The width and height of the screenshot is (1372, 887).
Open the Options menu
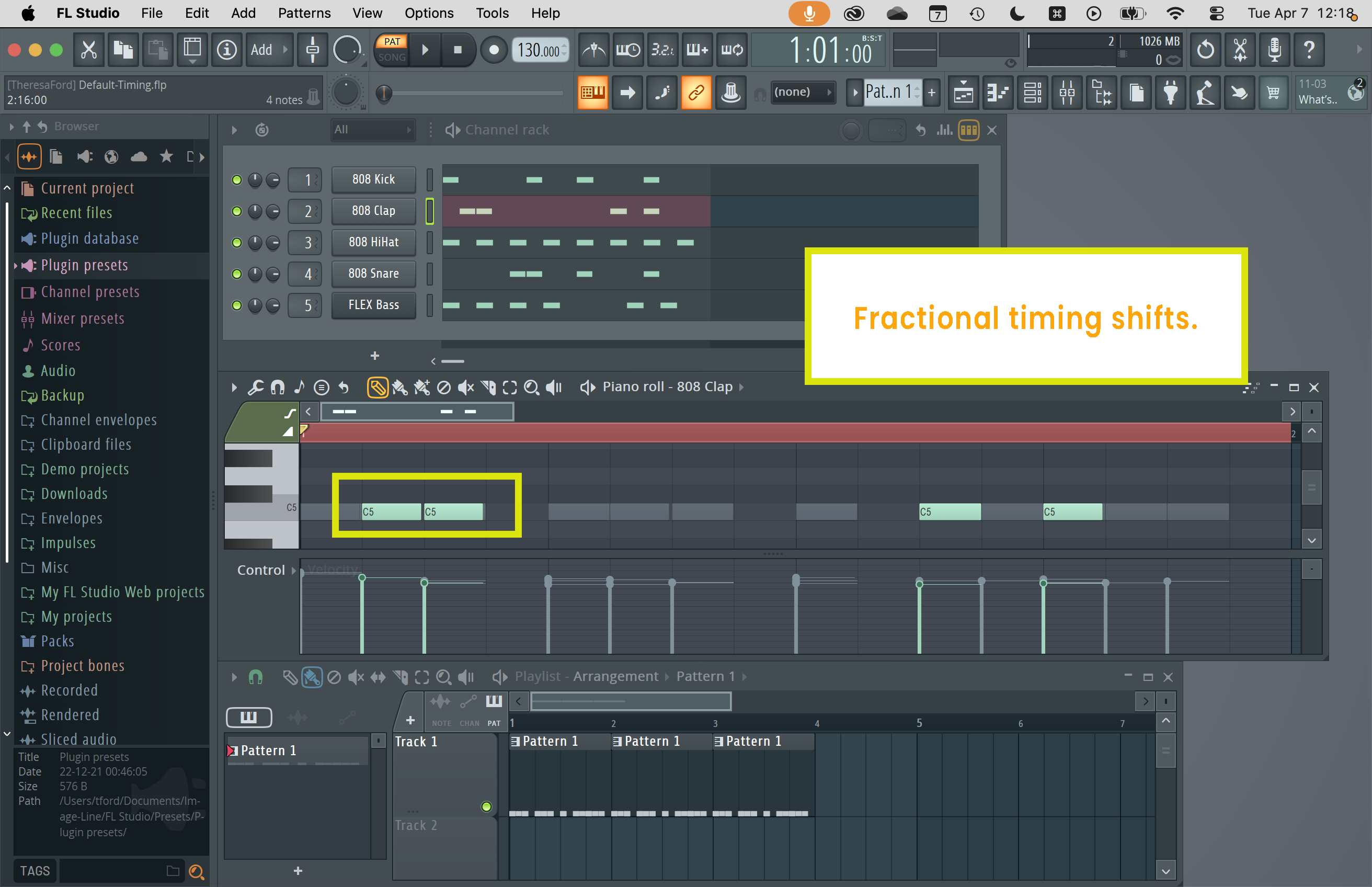[429, 13]
